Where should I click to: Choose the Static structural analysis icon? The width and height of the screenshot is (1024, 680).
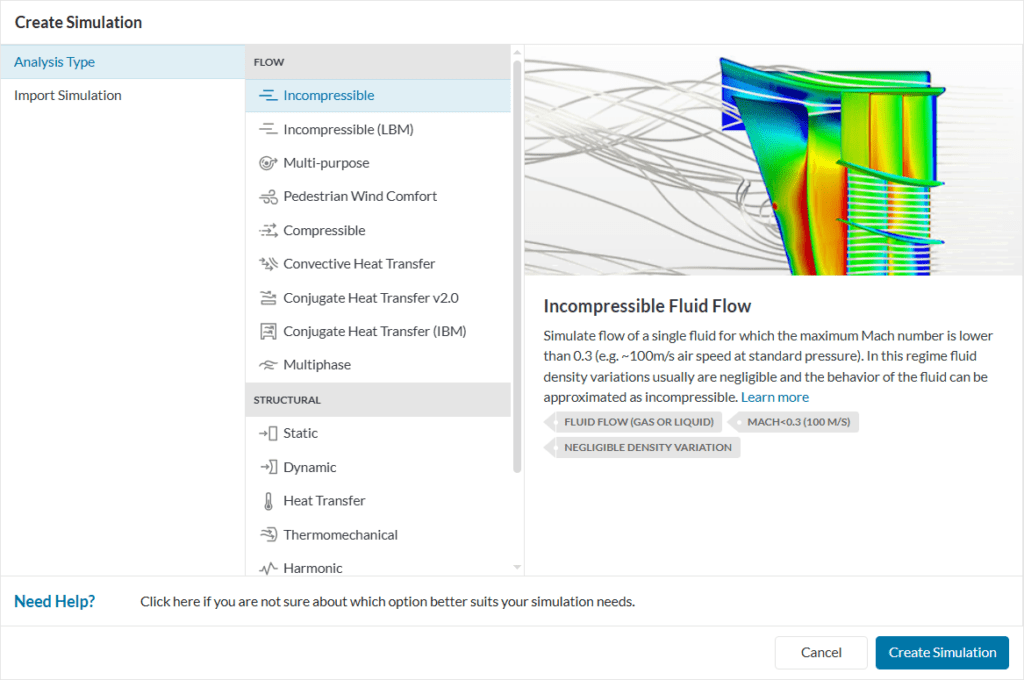[268, 432]
